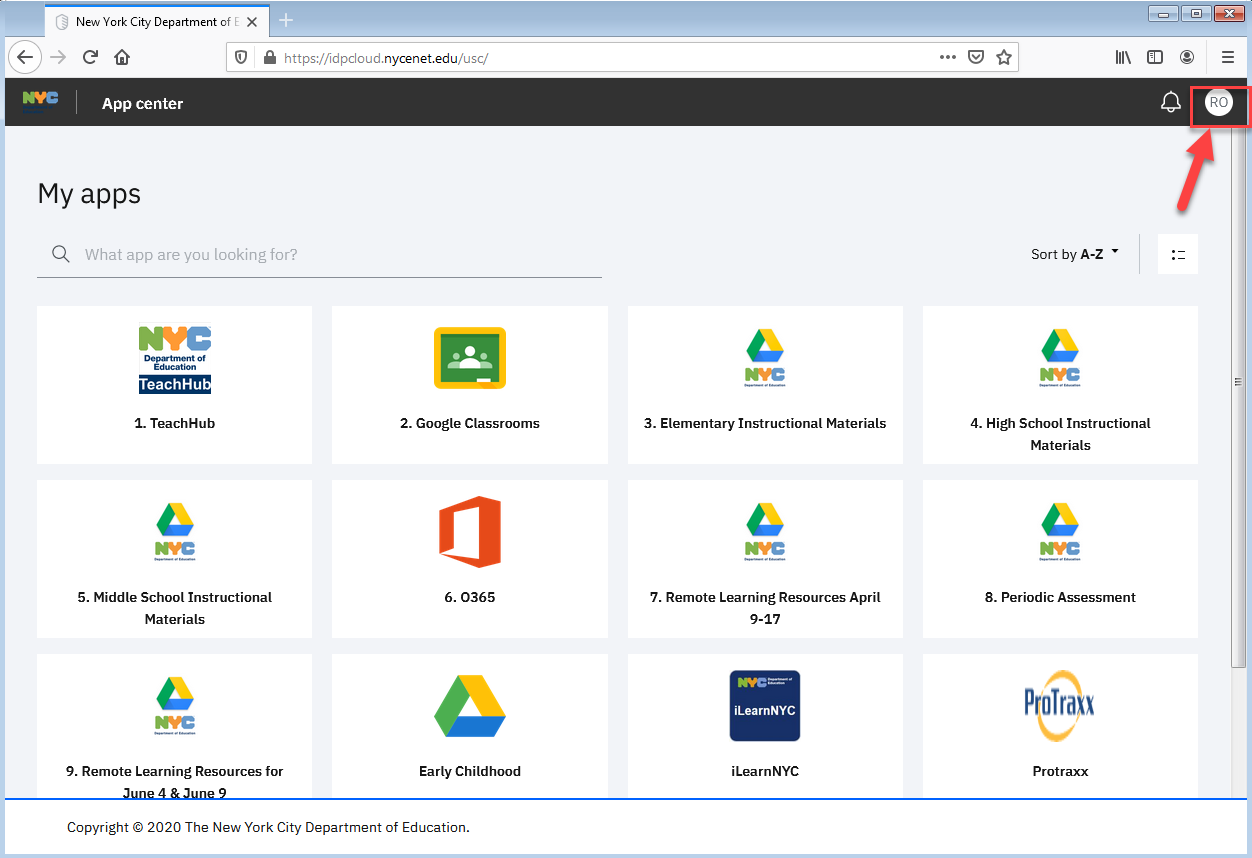Open the Early Childhood label link
Image resolution: width=1252 pixels, height=858 pixels.
[x=470, y=771]
